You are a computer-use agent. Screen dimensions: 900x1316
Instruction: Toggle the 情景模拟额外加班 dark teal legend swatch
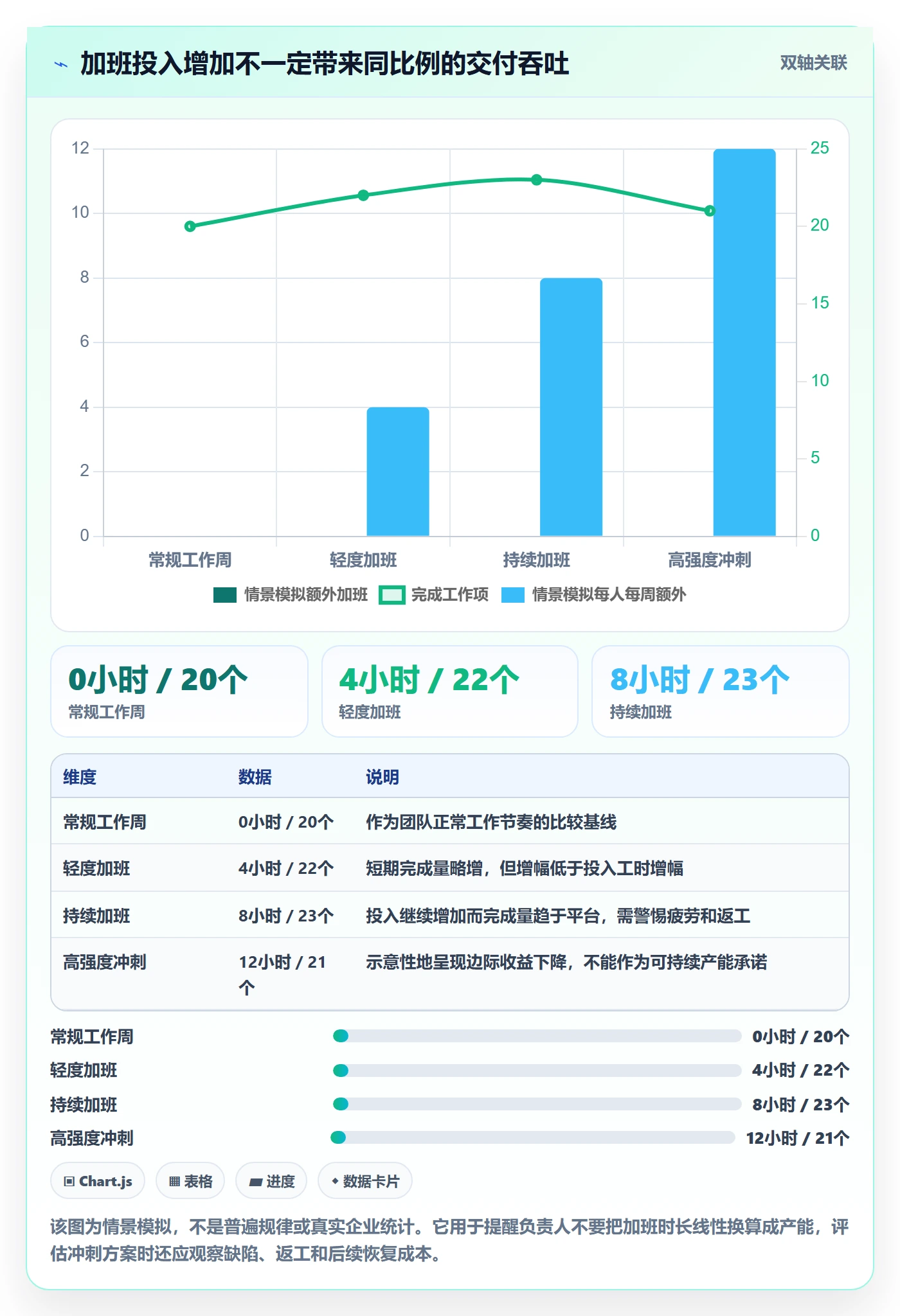tap(225, 595)
